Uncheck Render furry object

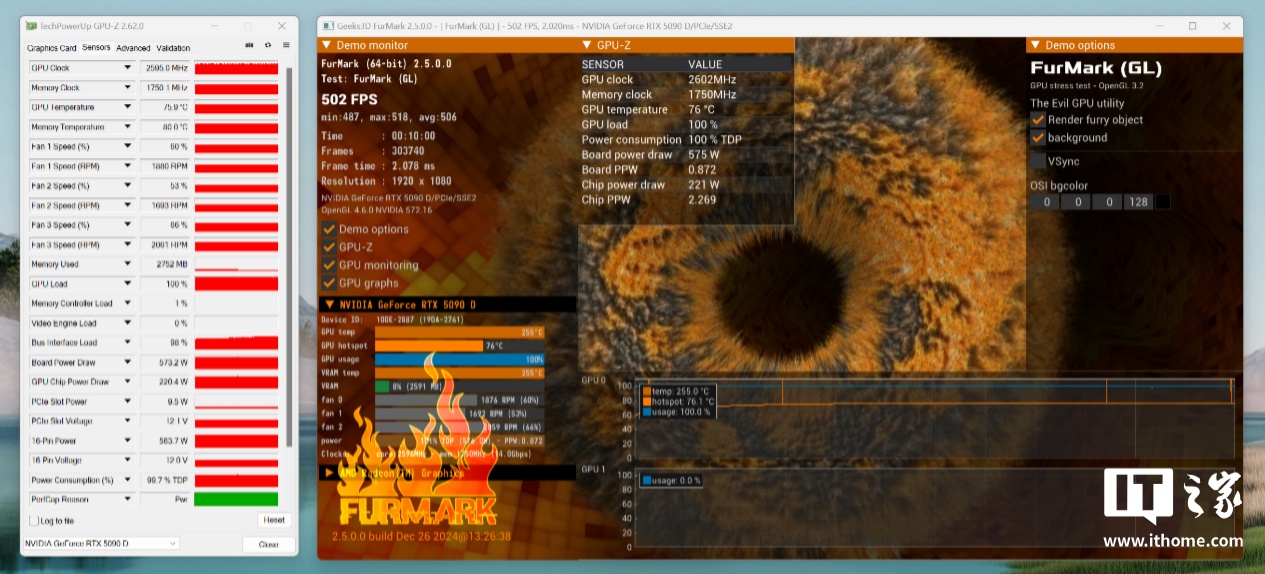1038,120
